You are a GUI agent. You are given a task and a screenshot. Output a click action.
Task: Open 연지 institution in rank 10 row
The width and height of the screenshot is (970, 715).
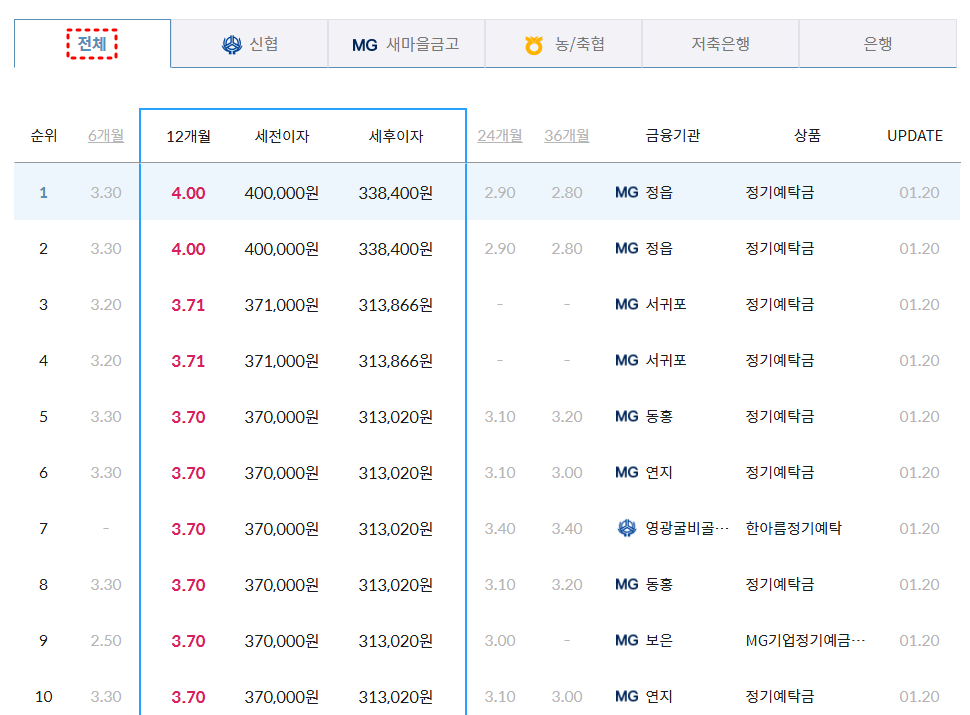click(659, 696)
